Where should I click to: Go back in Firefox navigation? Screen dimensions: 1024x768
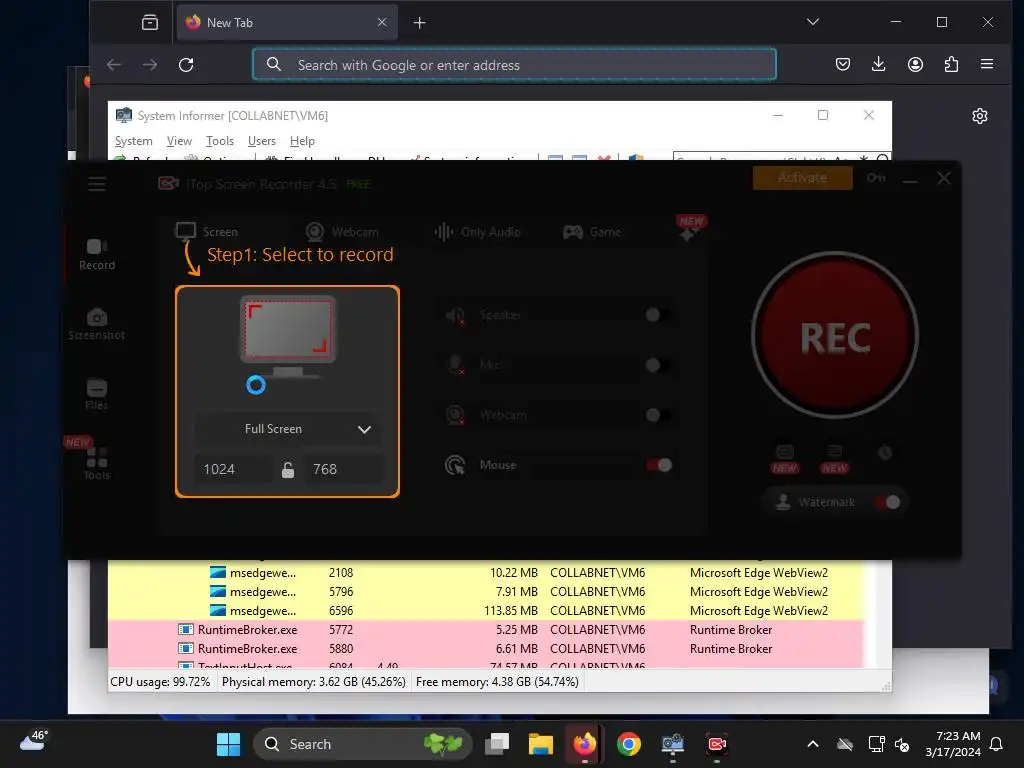(x=114, y=65)
